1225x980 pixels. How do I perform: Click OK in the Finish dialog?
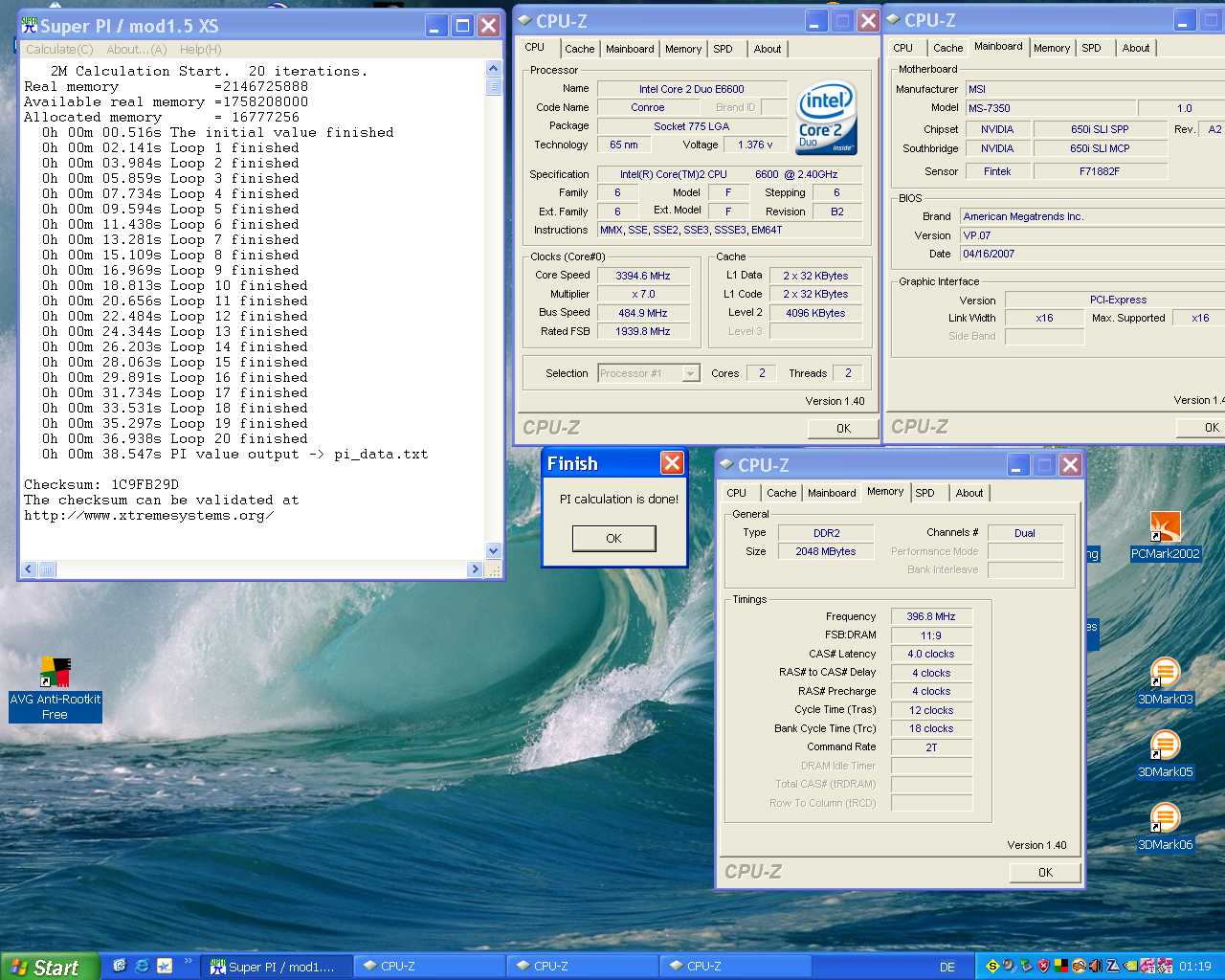click(613, 539)
